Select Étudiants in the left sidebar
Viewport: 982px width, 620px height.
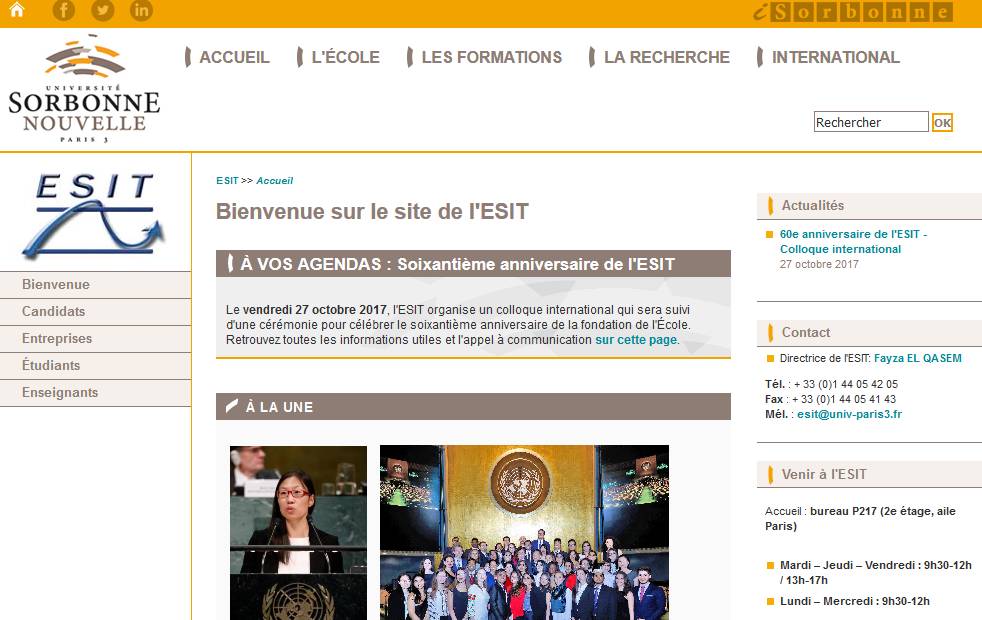[x=95, y=365]
